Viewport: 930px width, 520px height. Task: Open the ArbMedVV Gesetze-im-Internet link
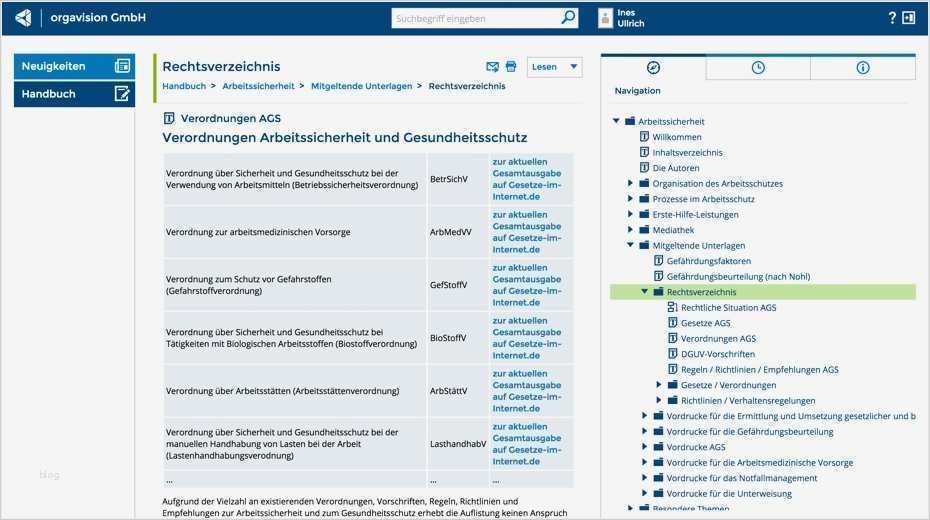(527, 232)
